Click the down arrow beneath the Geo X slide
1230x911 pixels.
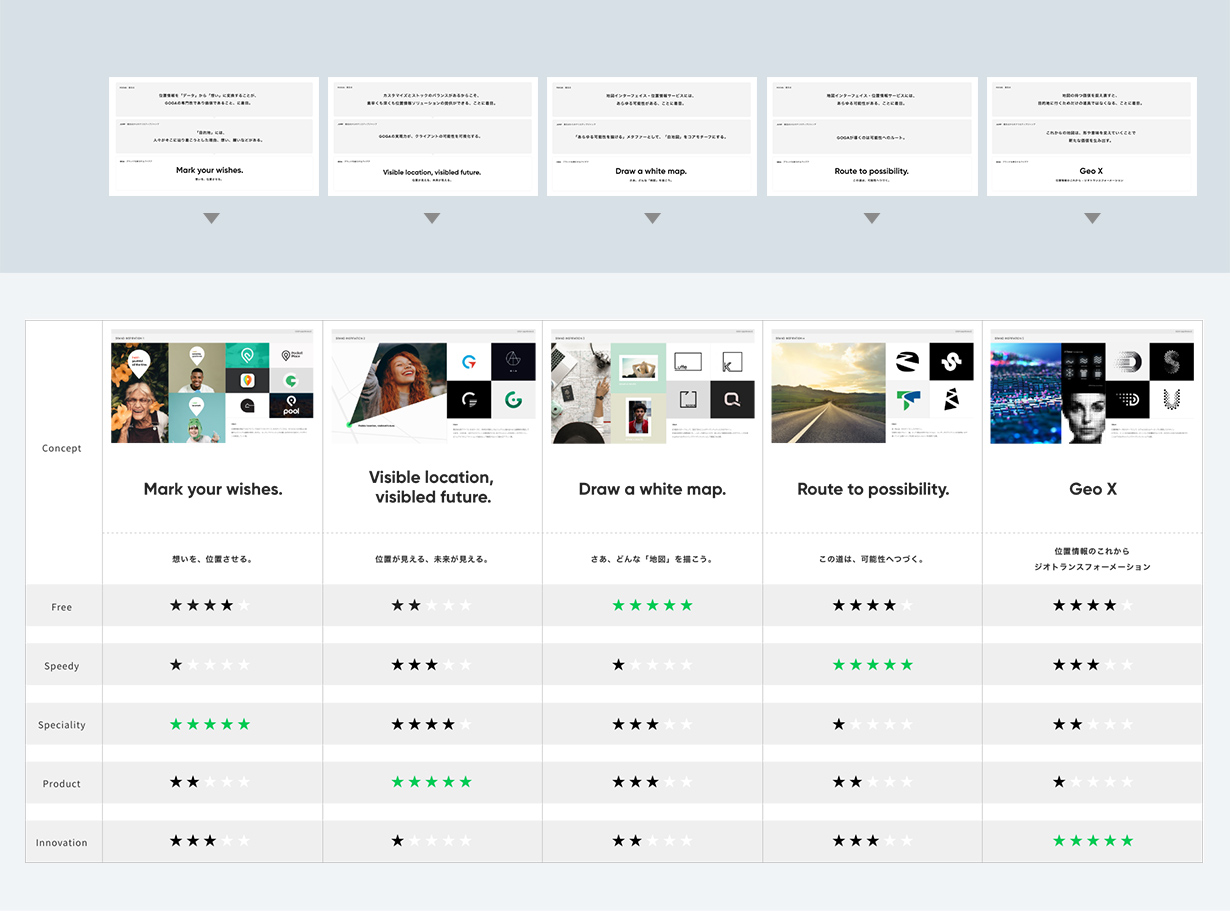pos(1092,218)
